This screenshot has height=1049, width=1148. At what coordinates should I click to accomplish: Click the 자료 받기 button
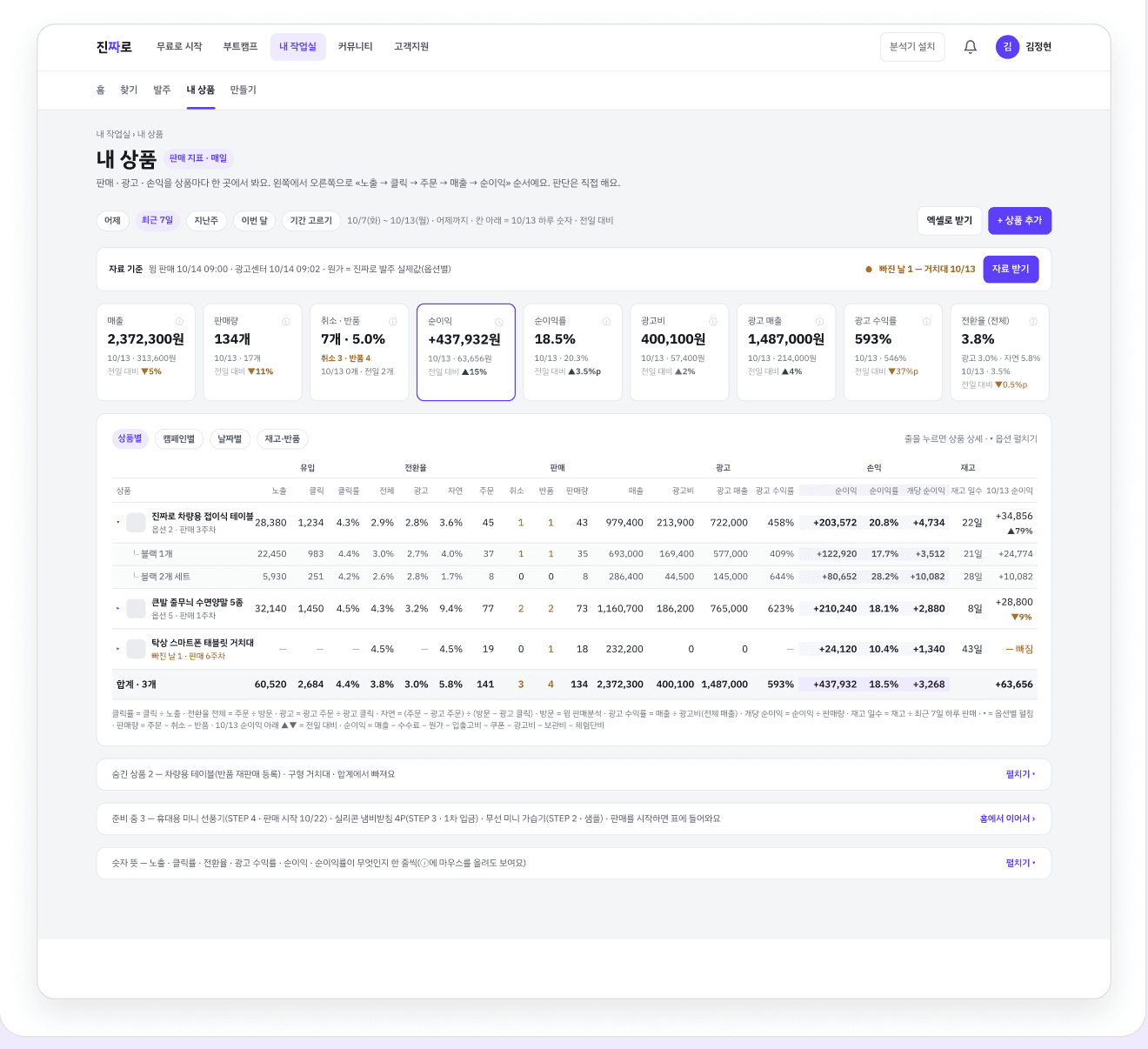1011,270
